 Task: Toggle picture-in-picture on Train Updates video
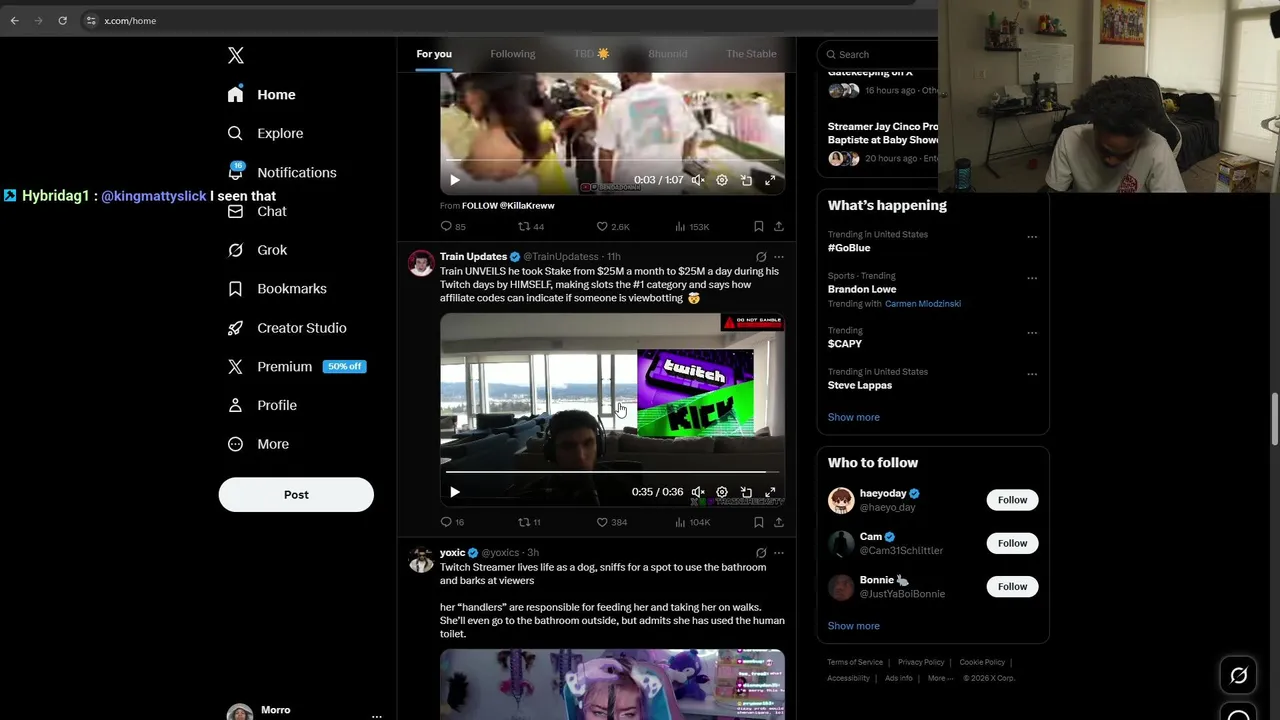746,492
